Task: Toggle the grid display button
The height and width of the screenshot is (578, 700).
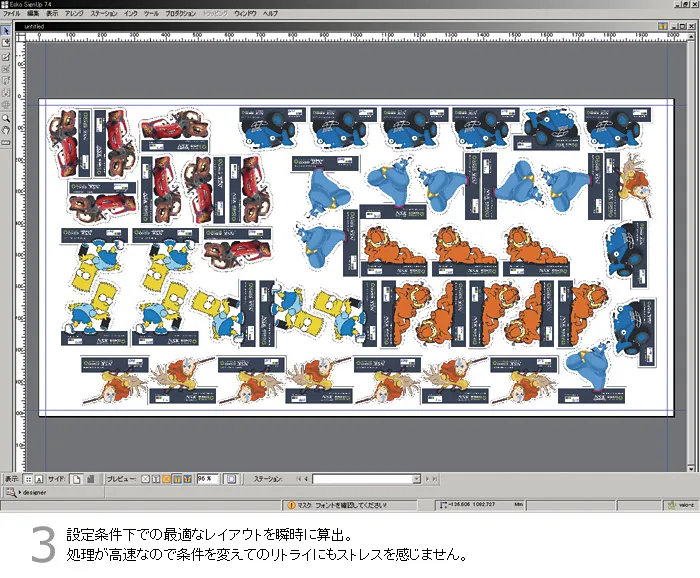Action: (30, 479)
